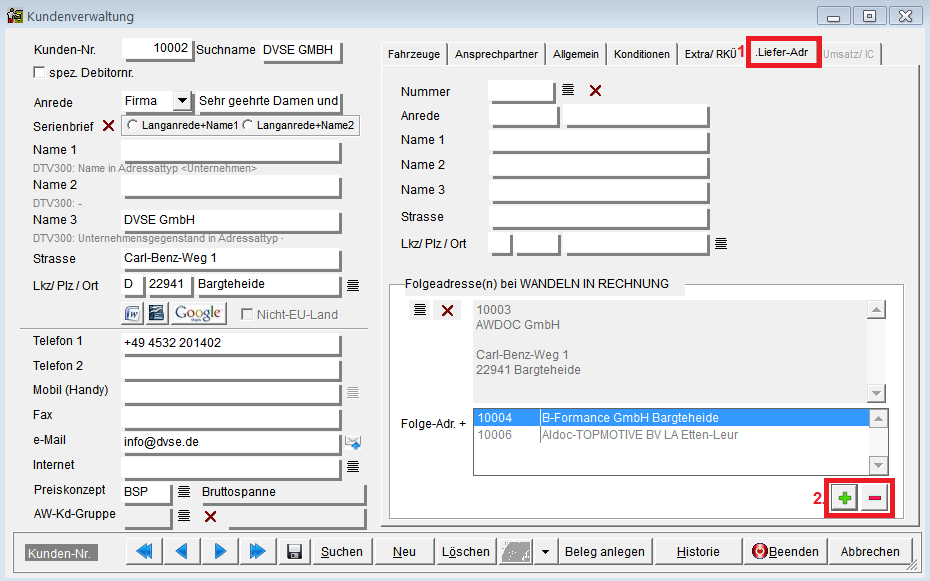Select the Langanrede+Name2 radio option

coord(247,125)
